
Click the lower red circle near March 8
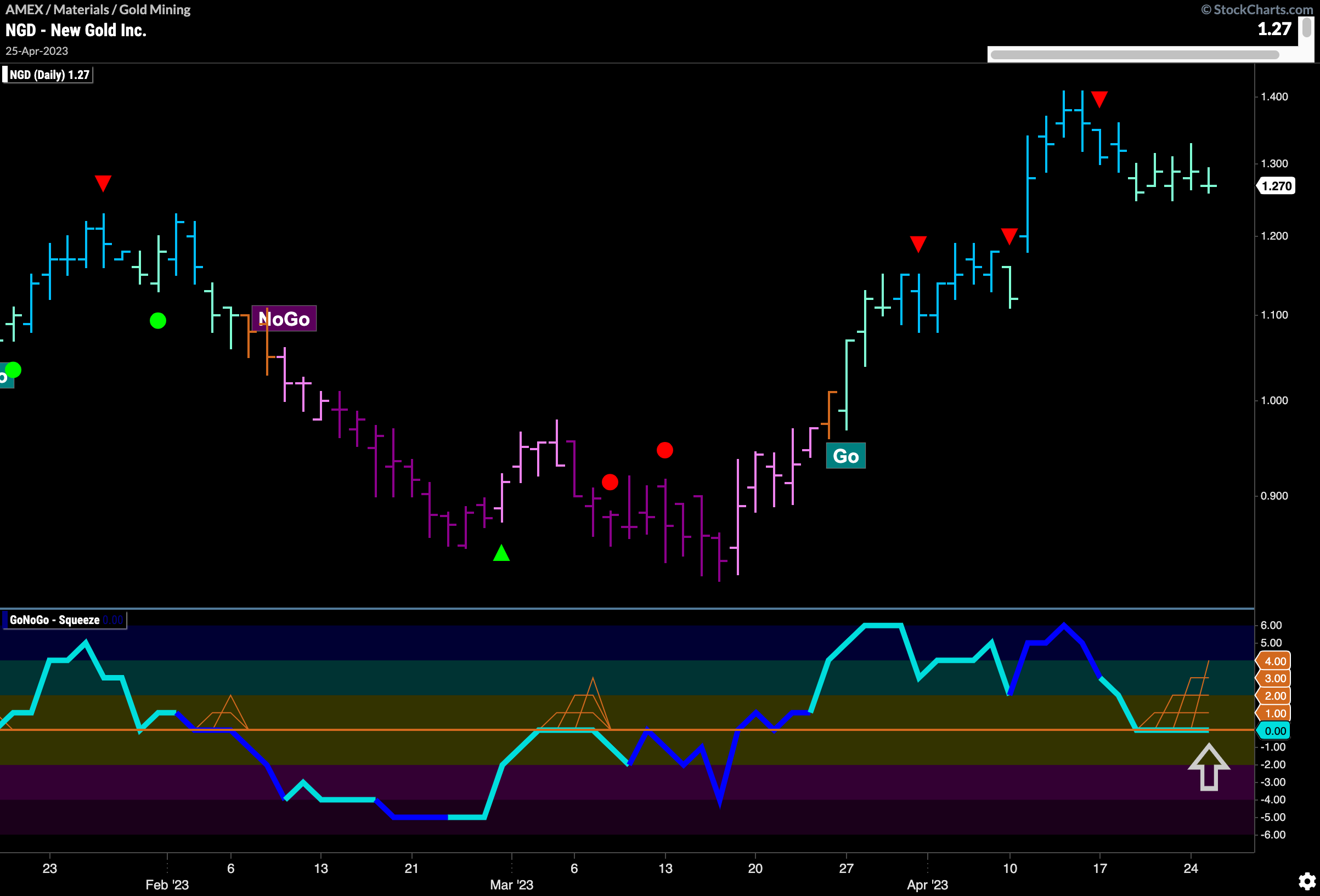[x=610, y=482]
